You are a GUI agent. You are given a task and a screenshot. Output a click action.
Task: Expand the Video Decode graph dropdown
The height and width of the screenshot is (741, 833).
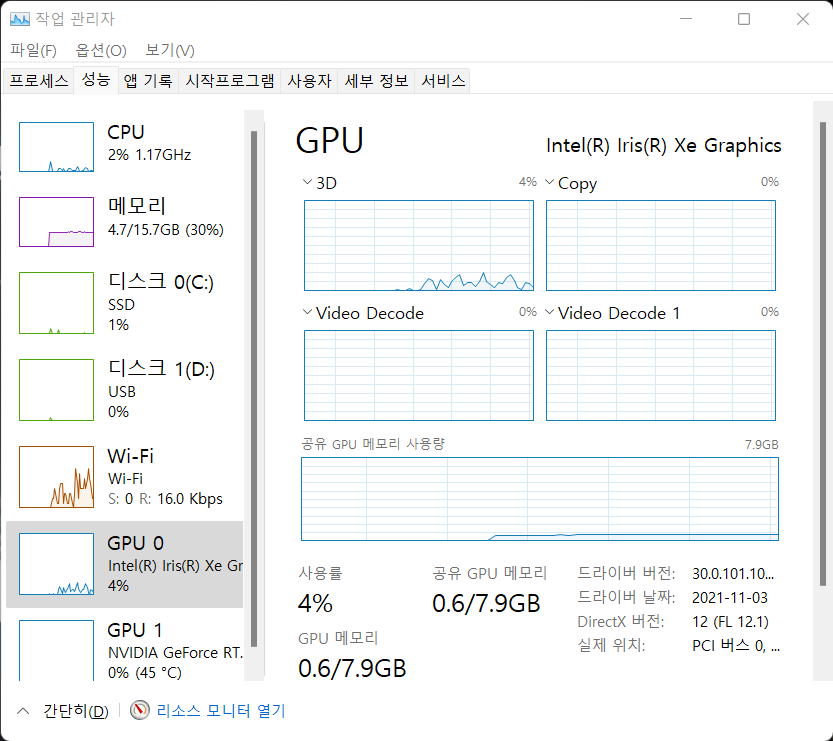(x=307, y=313)
